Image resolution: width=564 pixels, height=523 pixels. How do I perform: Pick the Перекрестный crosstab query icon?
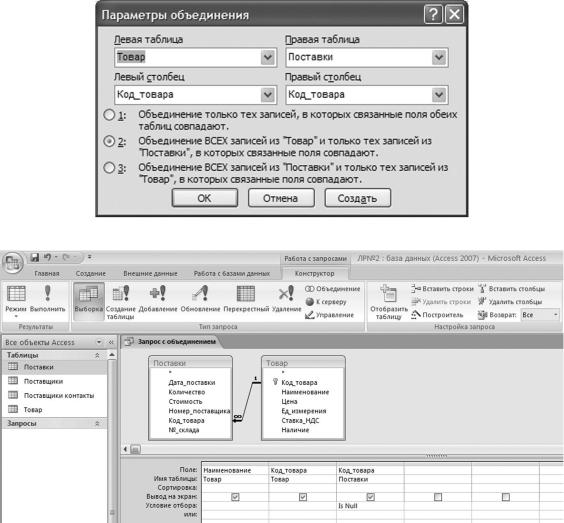246,299
